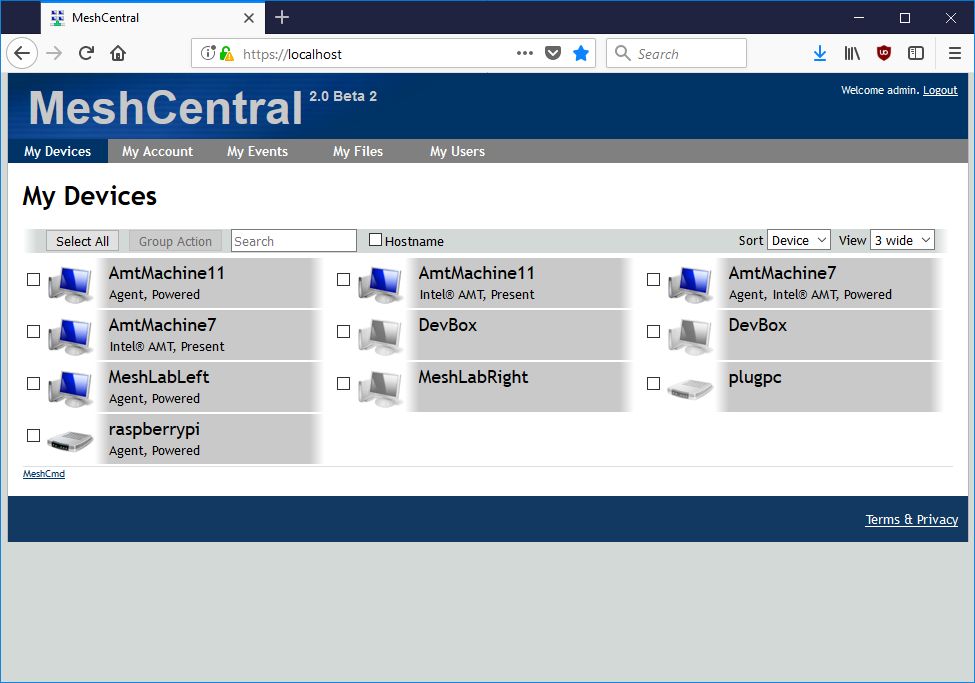975x683 pixels.
Task: Follow the Logout link
Action: pyautogui.click(x=940, y=91)
